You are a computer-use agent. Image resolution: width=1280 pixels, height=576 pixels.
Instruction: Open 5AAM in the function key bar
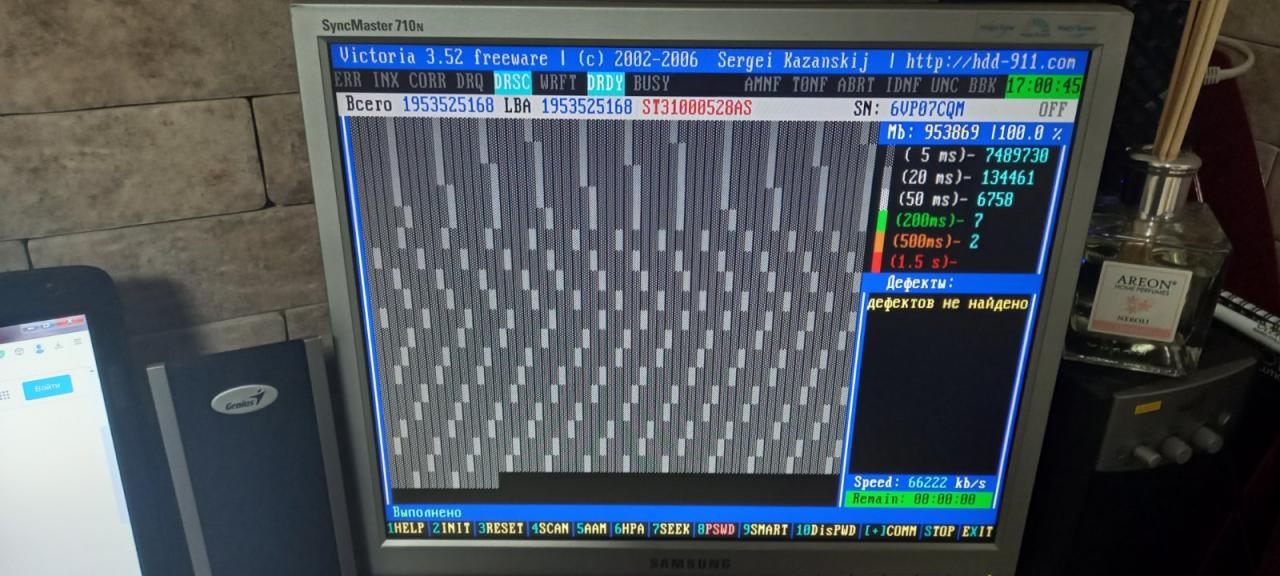coord(592,529)
